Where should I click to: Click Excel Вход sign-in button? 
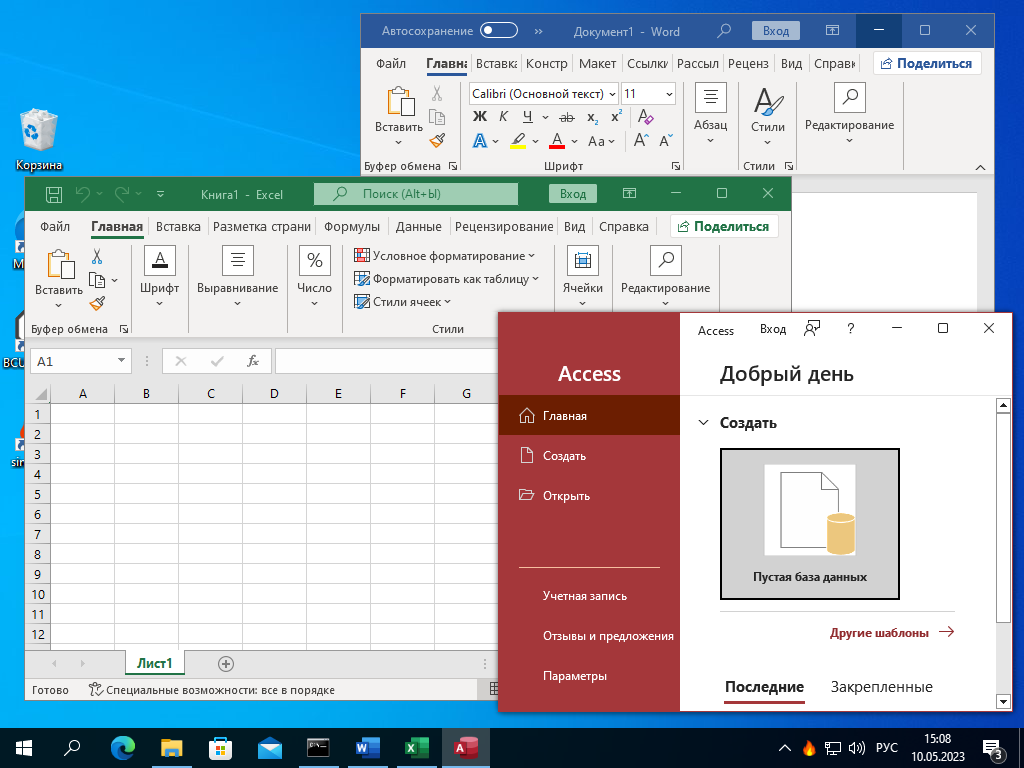[x=573, y=194]
